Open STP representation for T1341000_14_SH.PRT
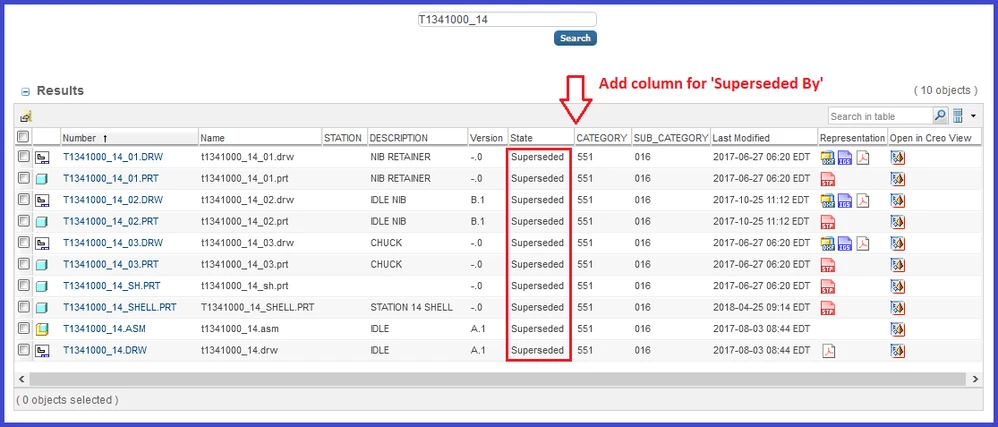This screenshot has height=427, width=998. coord(827,286)
